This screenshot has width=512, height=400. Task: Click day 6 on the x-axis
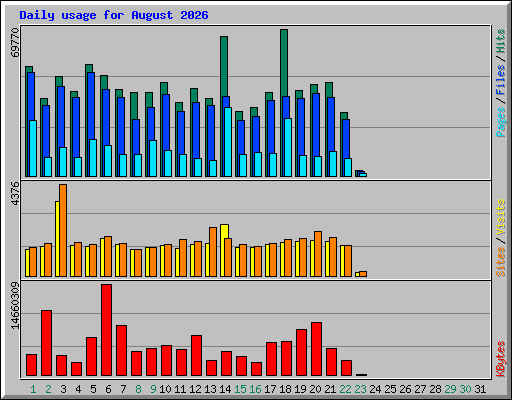tap(108, 389)
